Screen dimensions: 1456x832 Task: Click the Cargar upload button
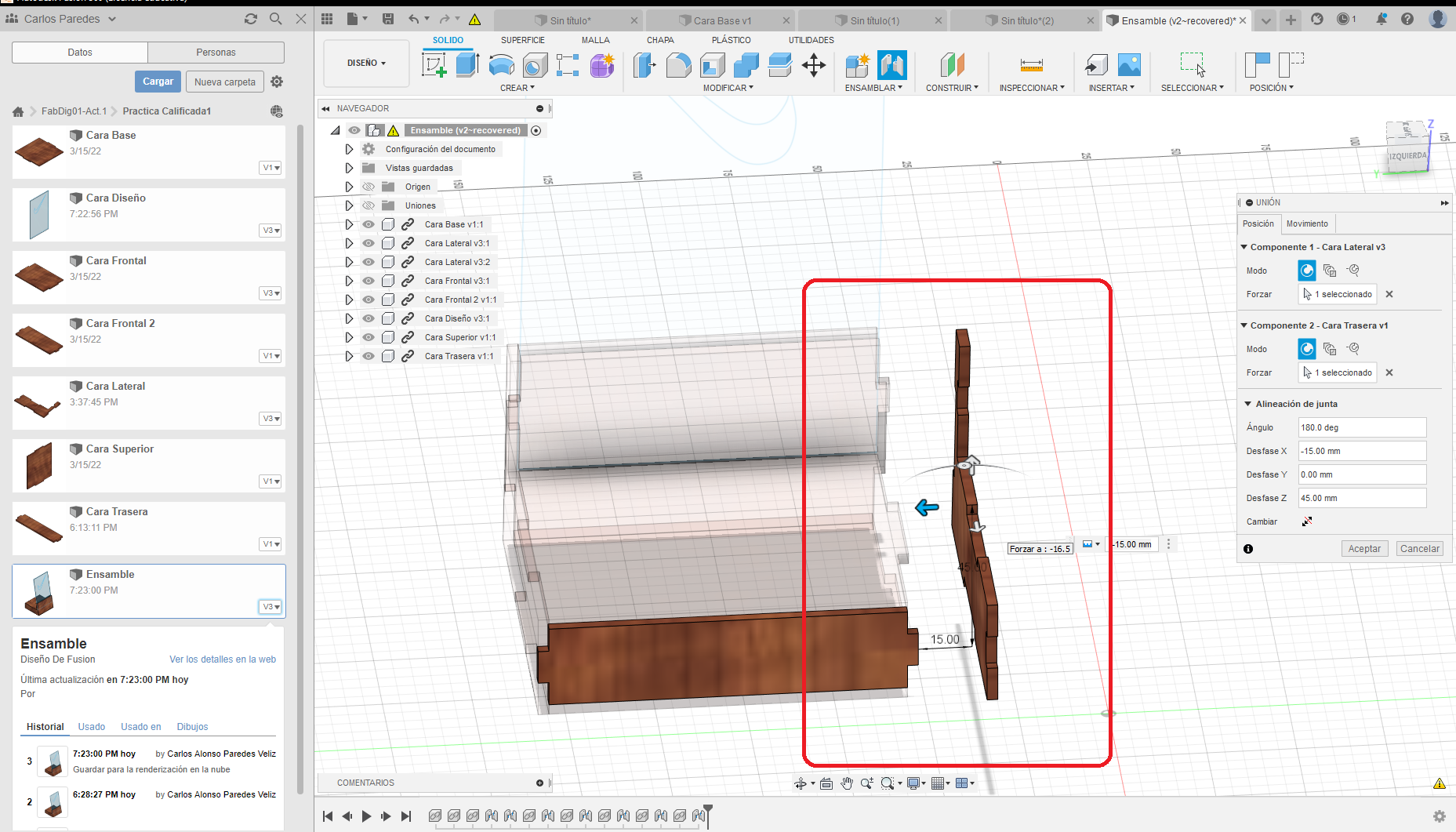(158, 82)
